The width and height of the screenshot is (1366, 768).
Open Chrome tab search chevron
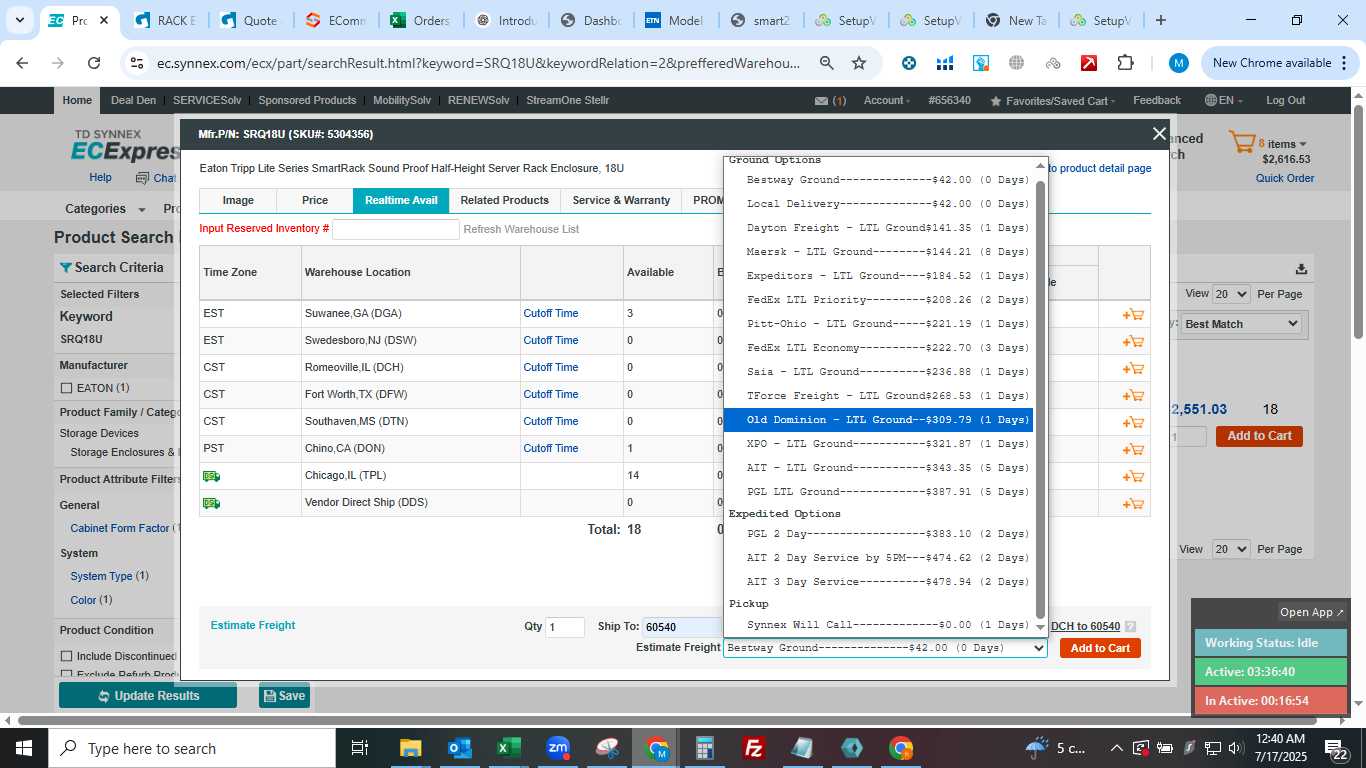[x=19, y=20]
